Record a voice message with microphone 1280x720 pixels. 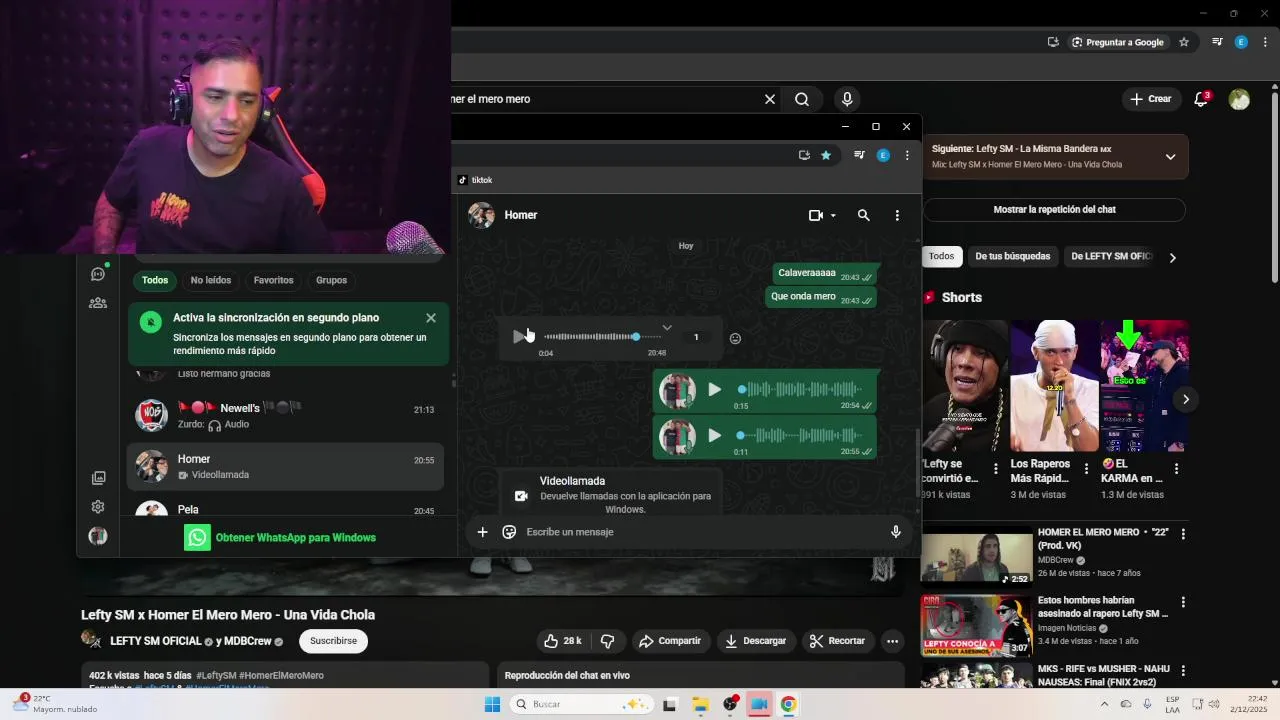click(x=896, y=532)
